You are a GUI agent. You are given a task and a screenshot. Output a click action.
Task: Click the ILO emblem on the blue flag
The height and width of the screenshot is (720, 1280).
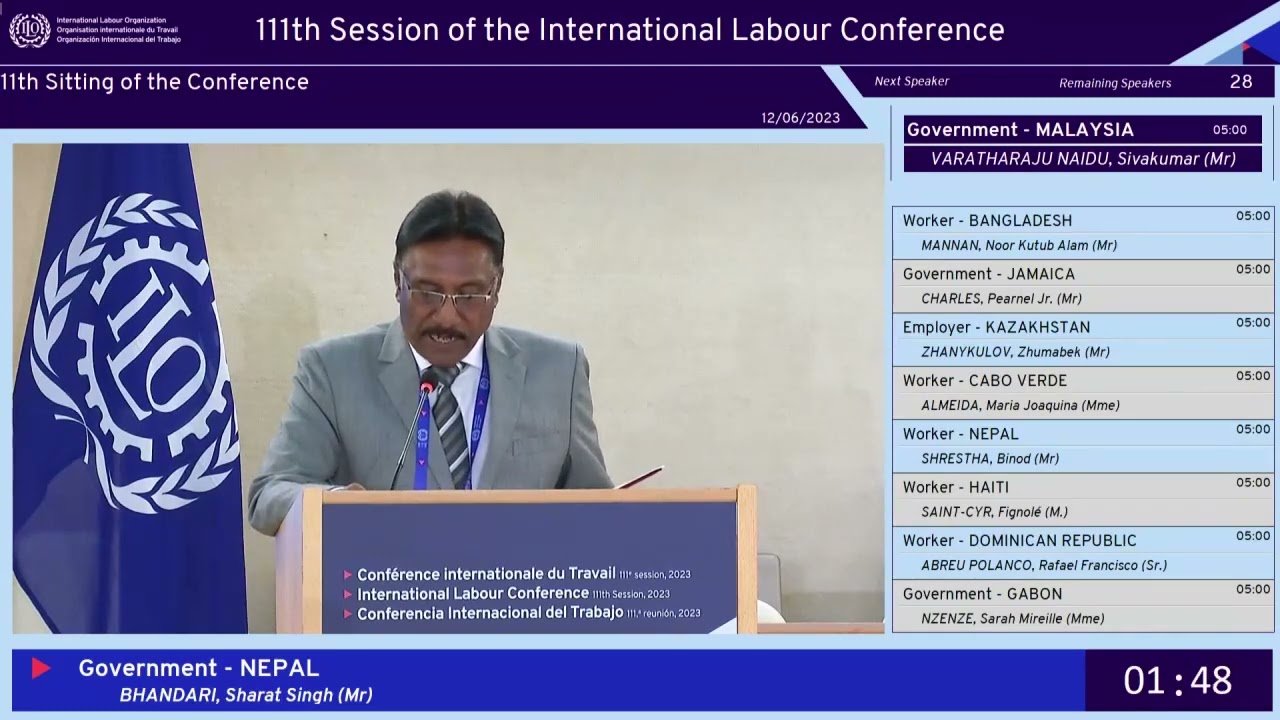[135, 352]
